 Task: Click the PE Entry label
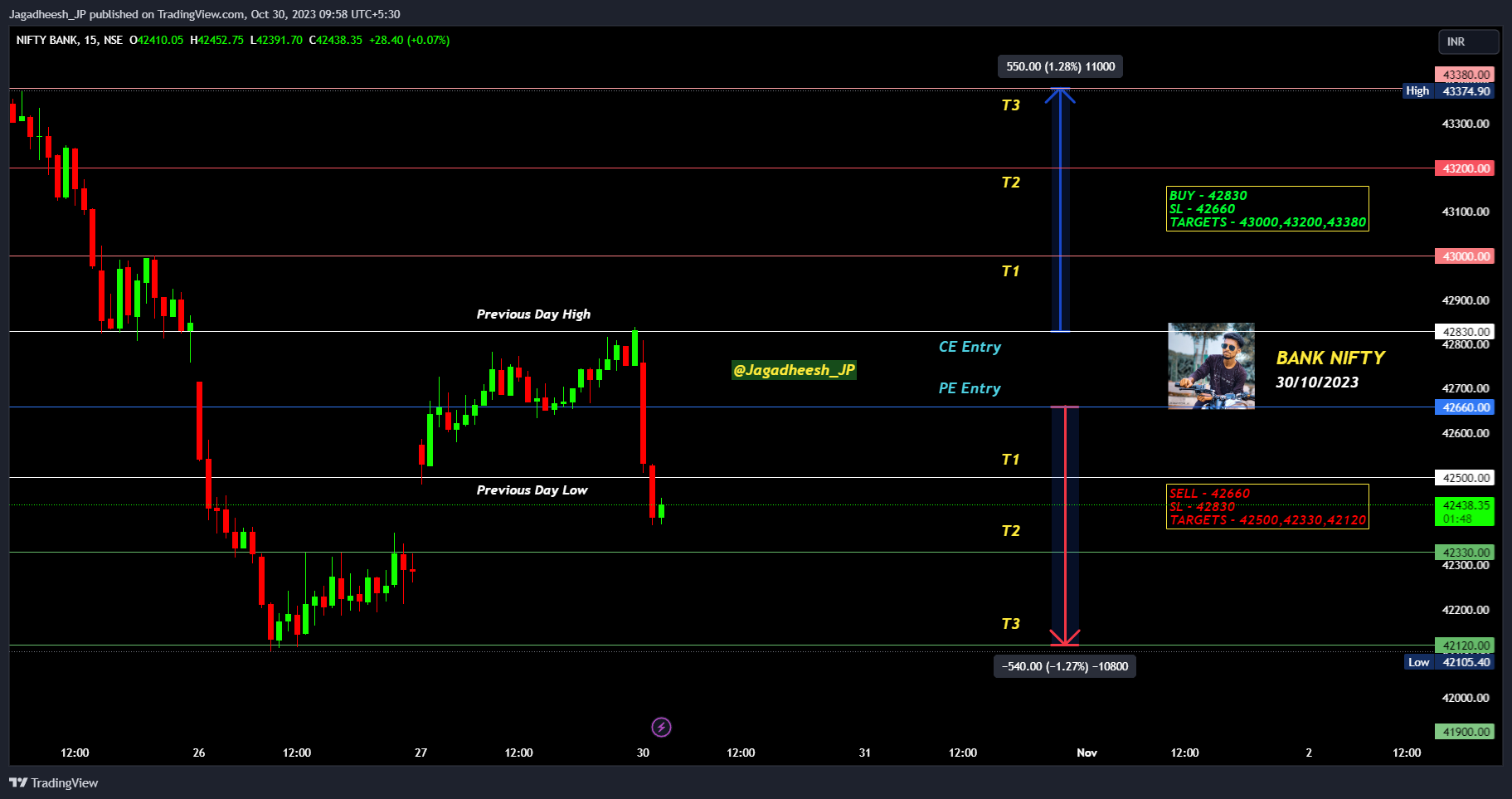(970, 388)
